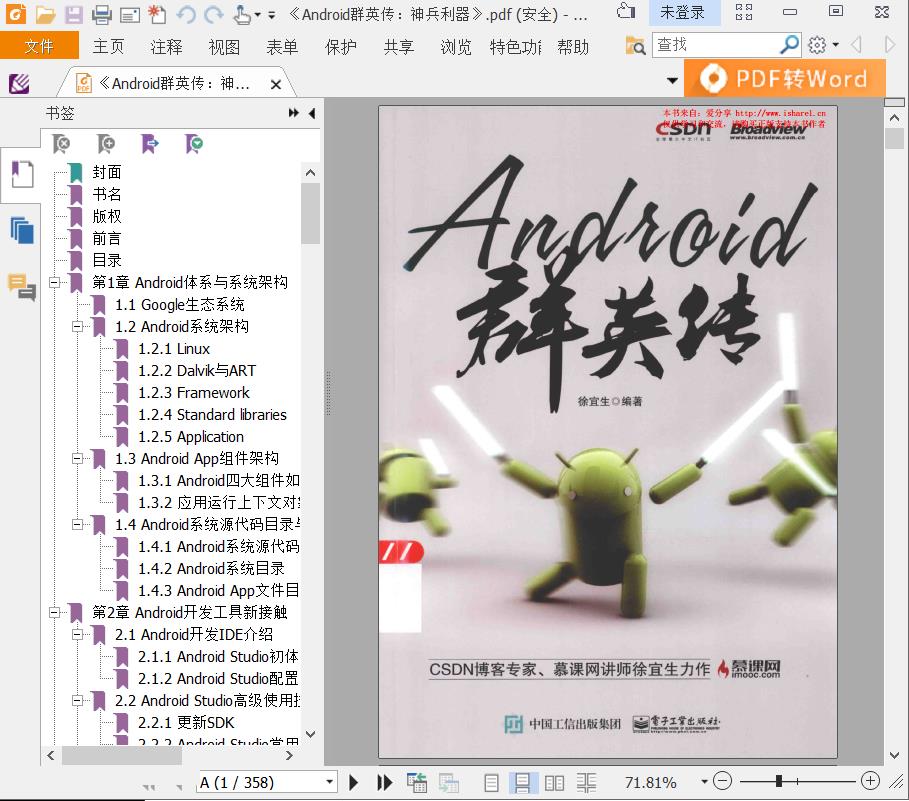Image resolution: width=909 pixels, height=801 pixels.
Task: Collapse the 2.1 Android开发IDE介绍 node
Action: (x=77, y=635)
